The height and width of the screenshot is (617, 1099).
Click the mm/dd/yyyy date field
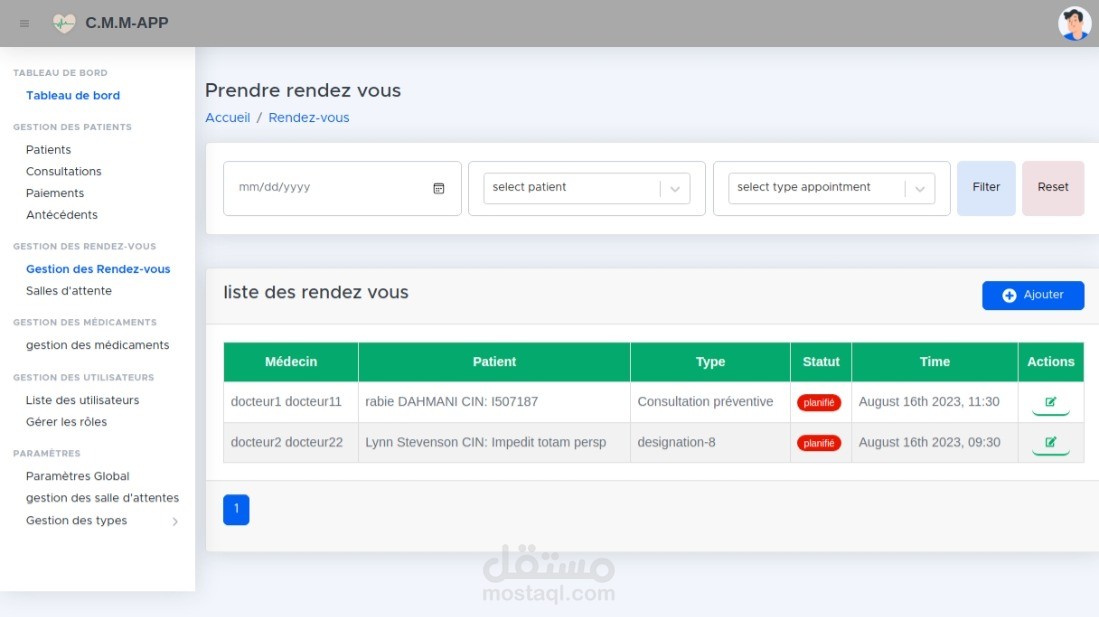342,188
